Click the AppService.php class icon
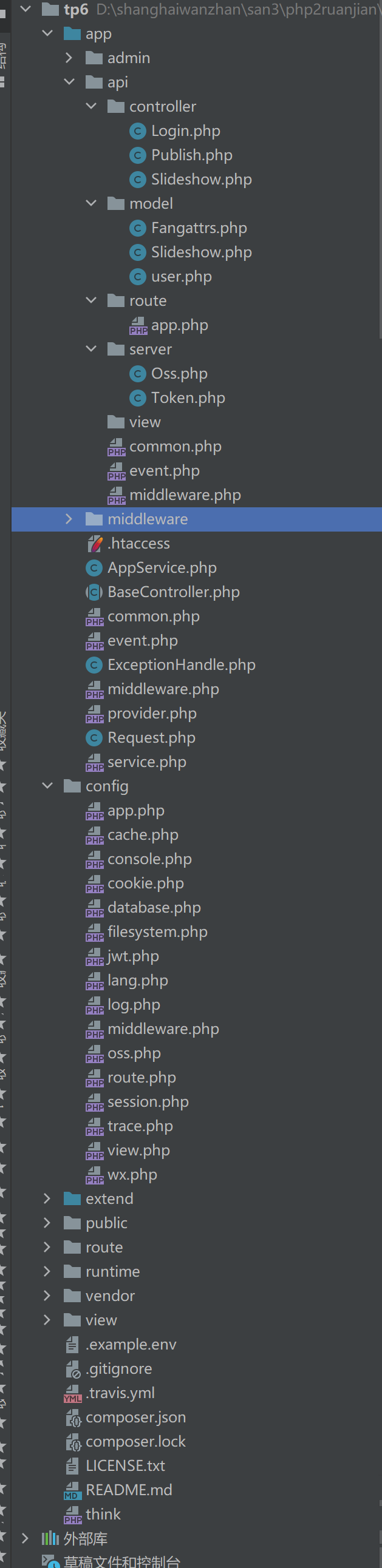 (x=94, y=567)
